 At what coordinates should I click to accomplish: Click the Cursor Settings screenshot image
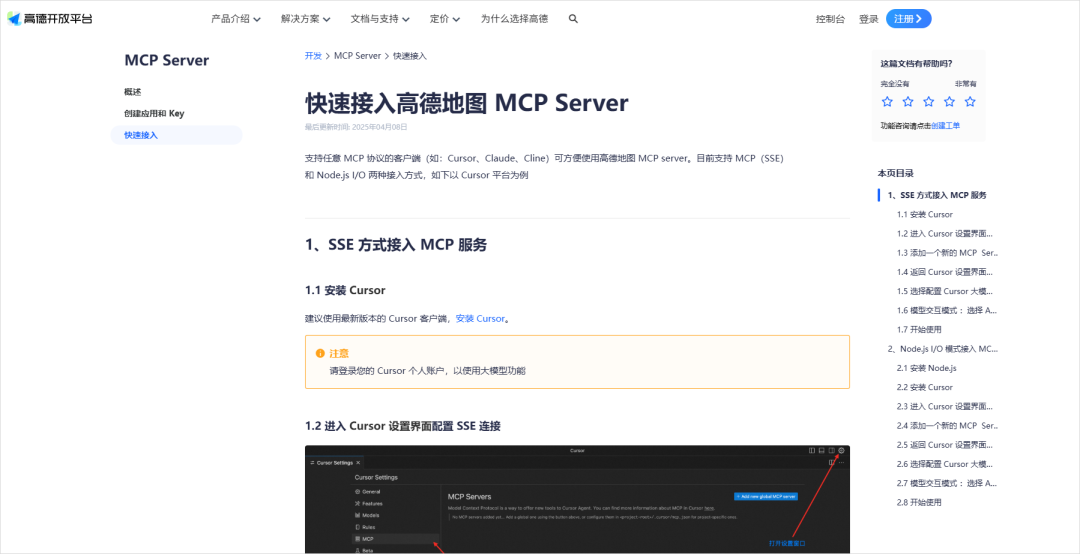[577, 499]
